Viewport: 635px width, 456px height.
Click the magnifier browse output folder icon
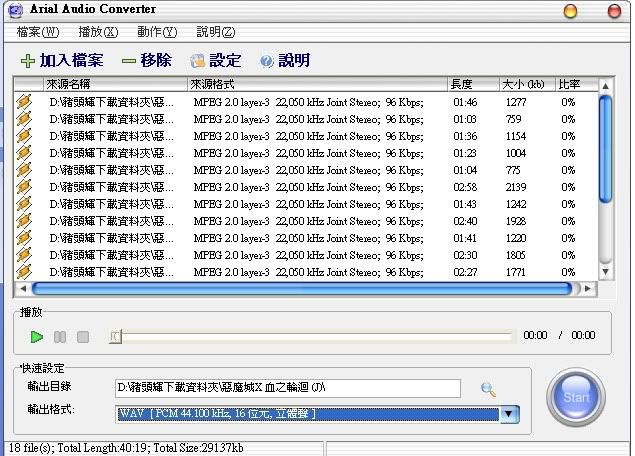coord(488,389)
